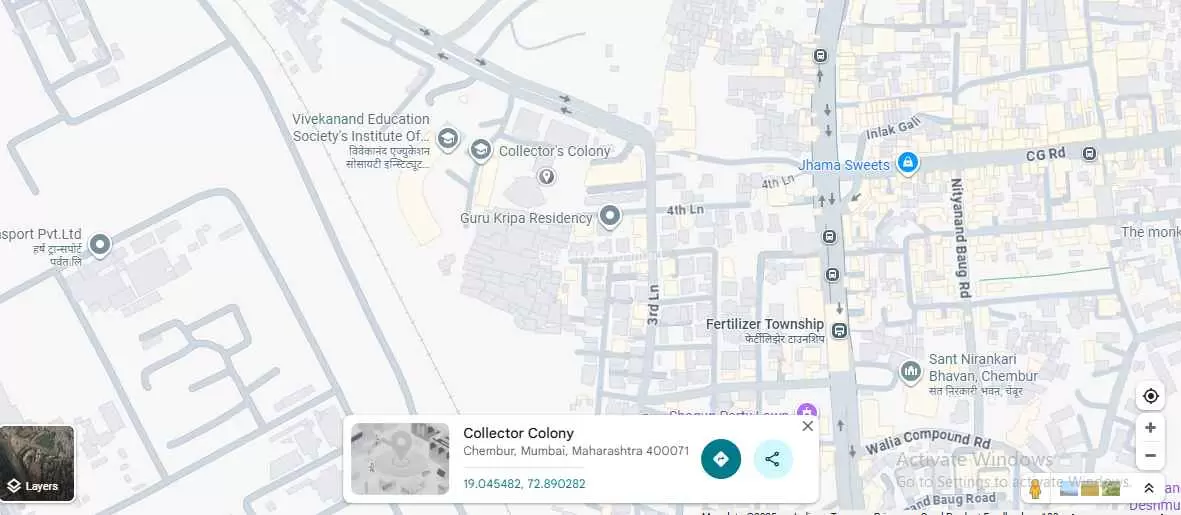Click the Fertilizer Township bus stop icon
Screen dimensions: 1181x515
pos(840,330)
